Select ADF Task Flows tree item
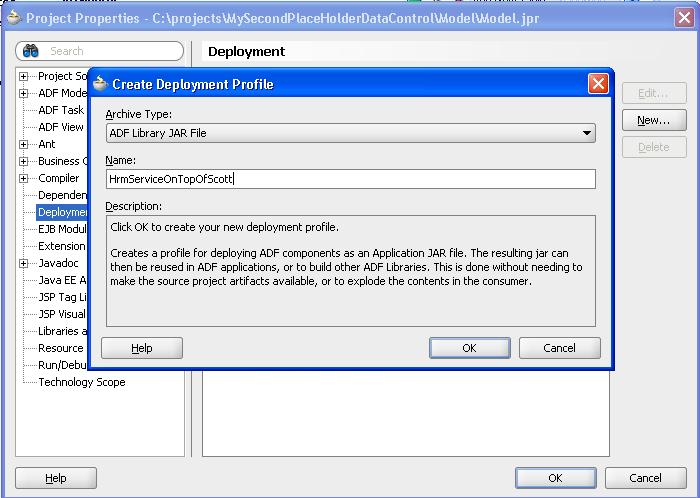700x498 pixels. tap(61, 110)
